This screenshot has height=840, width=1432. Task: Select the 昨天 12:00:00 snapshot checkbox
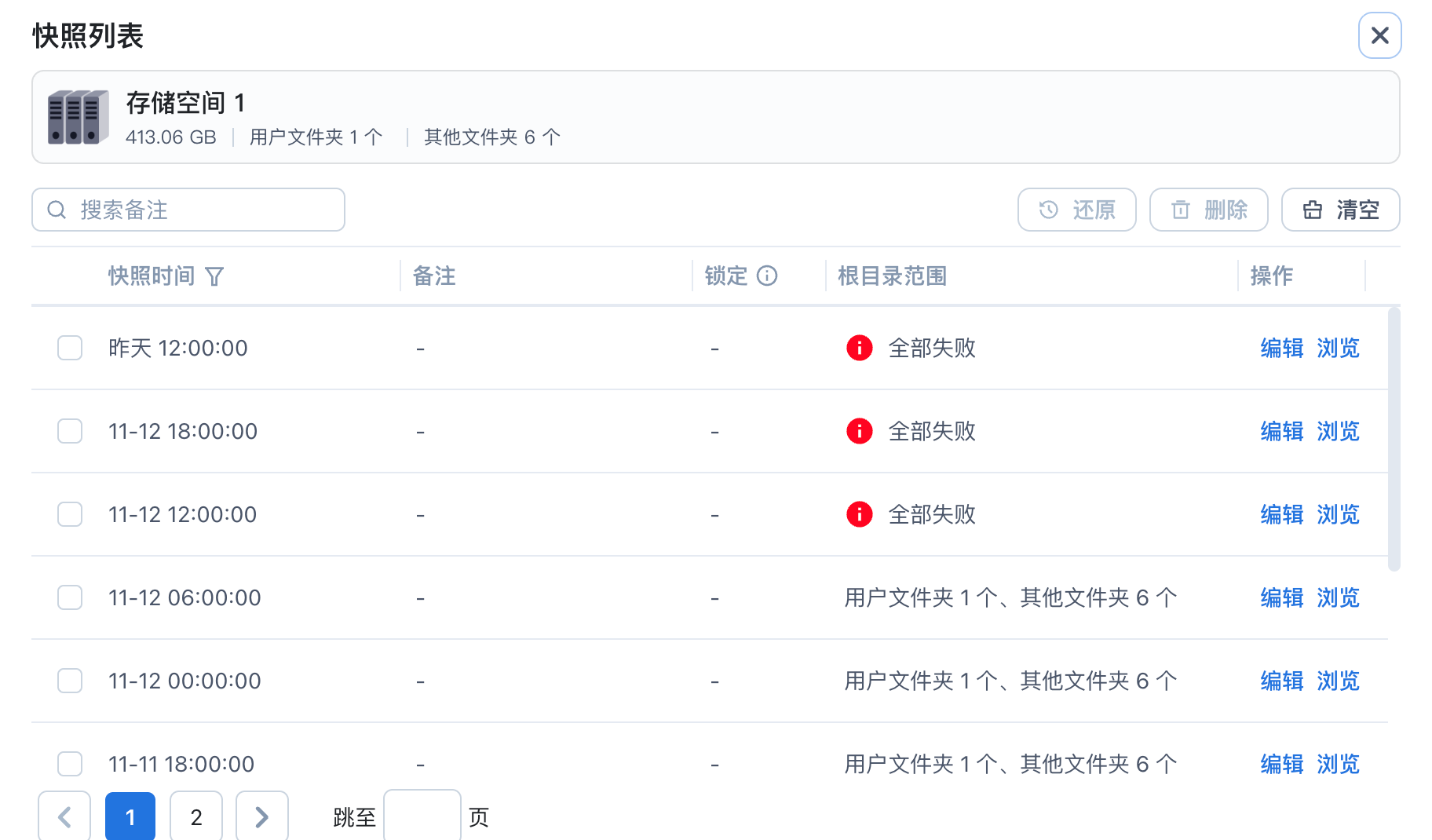click(x=70, y=348)
